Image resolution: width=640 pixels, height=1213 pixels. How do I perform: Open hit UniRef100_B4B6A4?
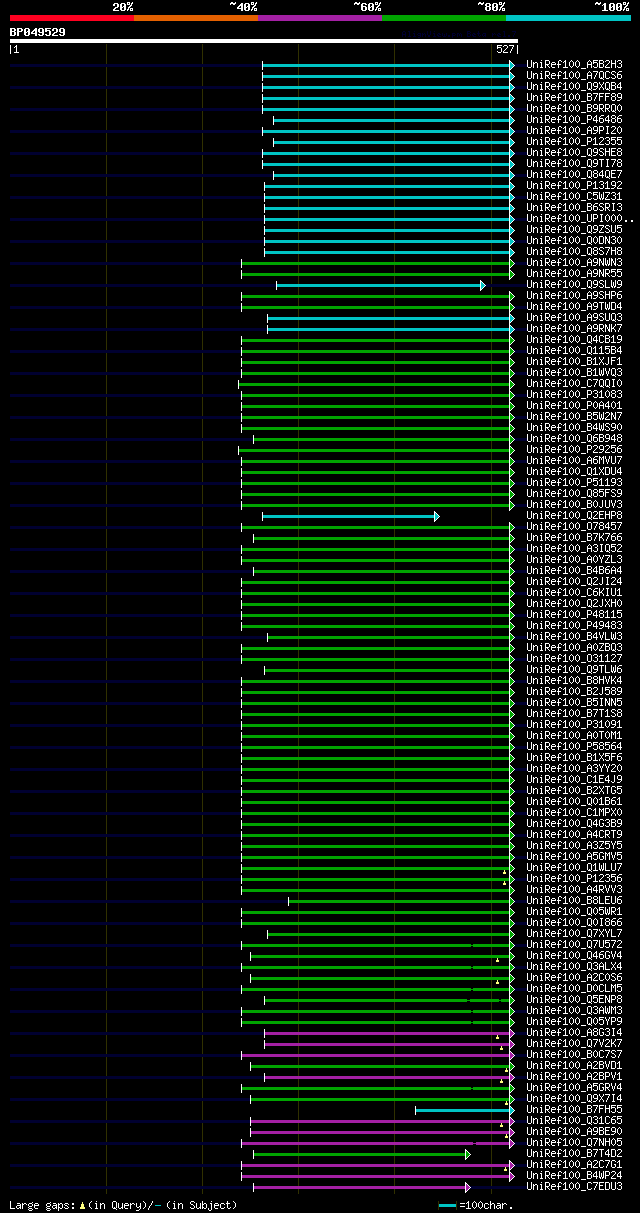(574, 570)
